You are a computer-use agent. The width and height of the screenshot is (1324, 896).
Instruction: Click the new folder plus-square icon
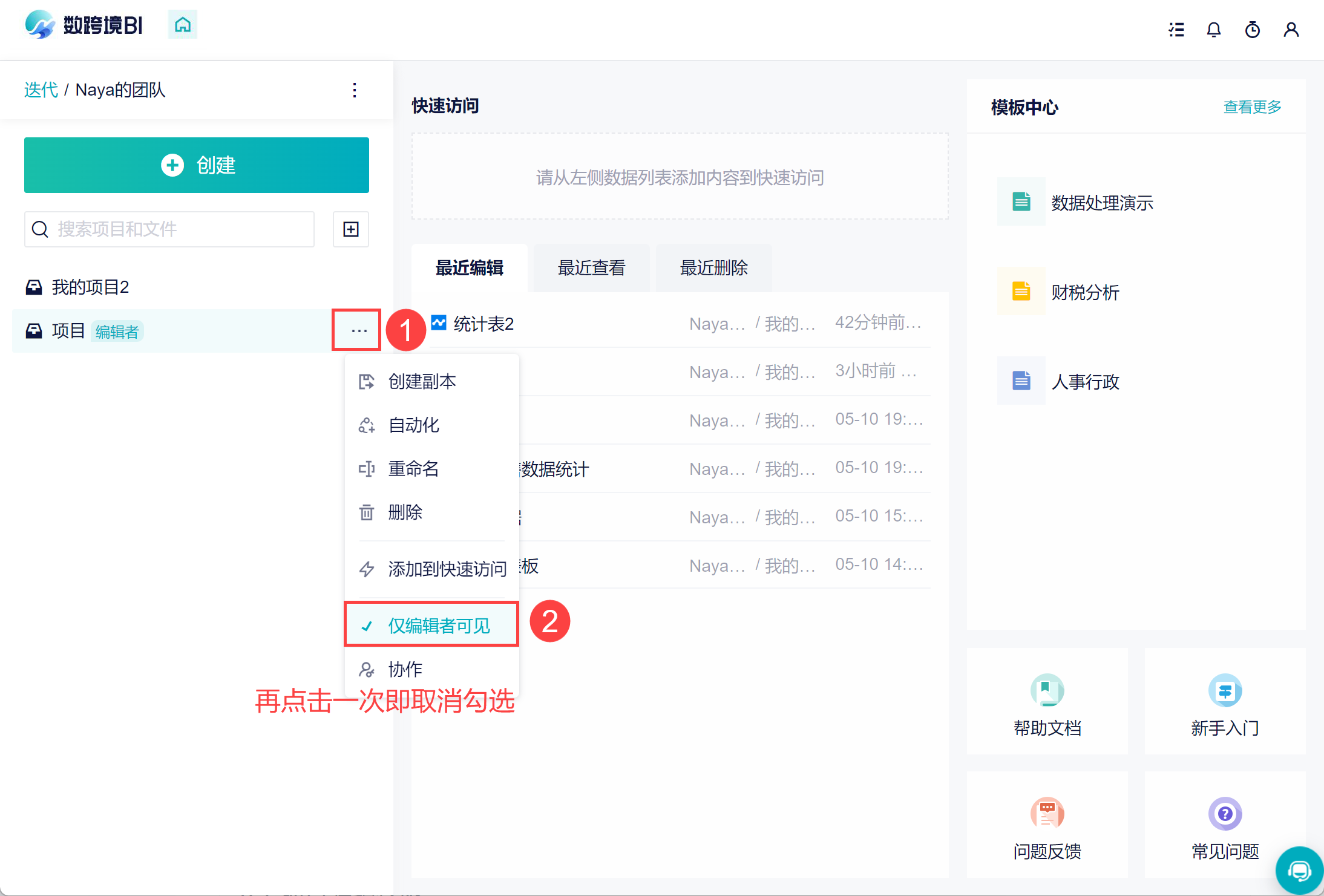coord(351,229)
